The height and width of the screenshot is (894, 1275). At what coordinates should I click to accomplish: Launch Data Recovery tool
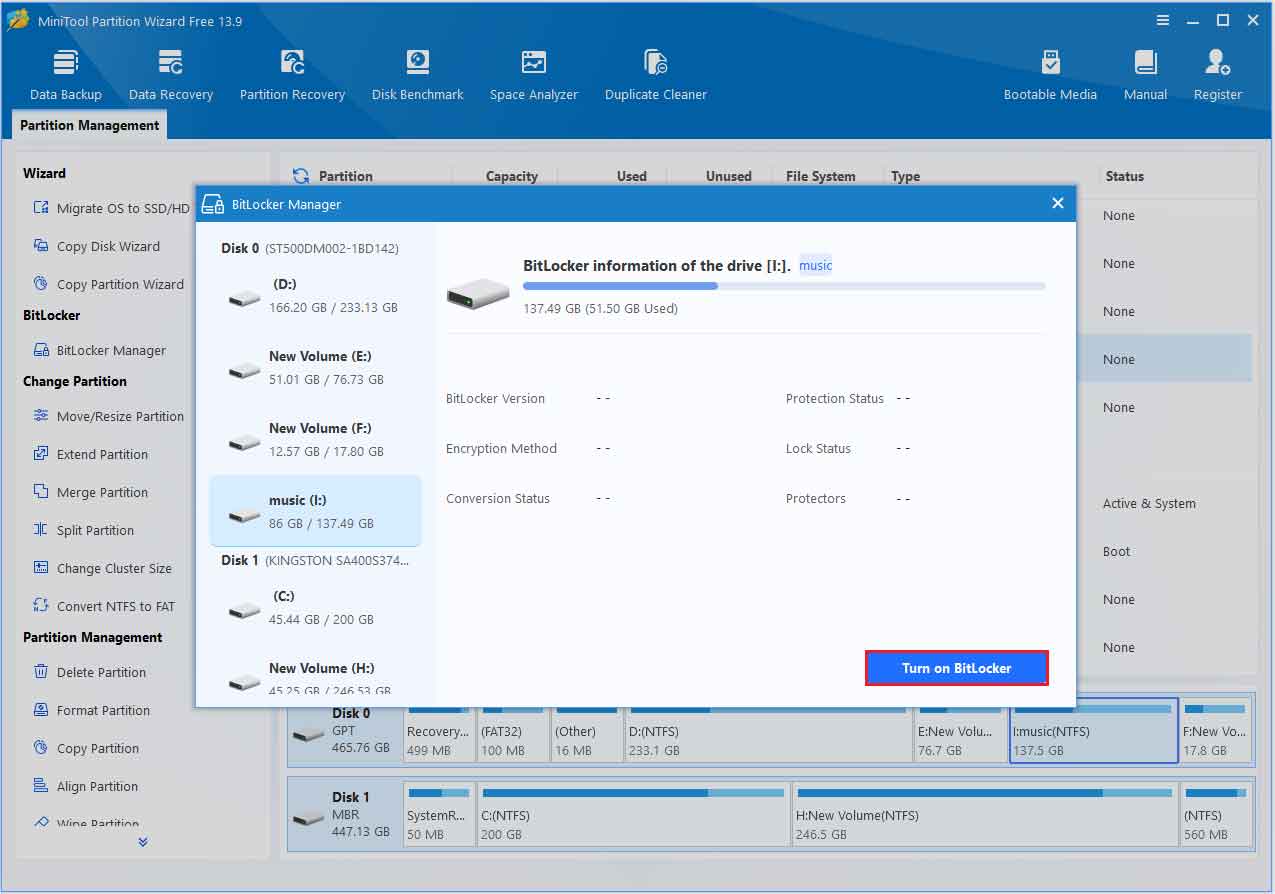click(x=171, y=75)
